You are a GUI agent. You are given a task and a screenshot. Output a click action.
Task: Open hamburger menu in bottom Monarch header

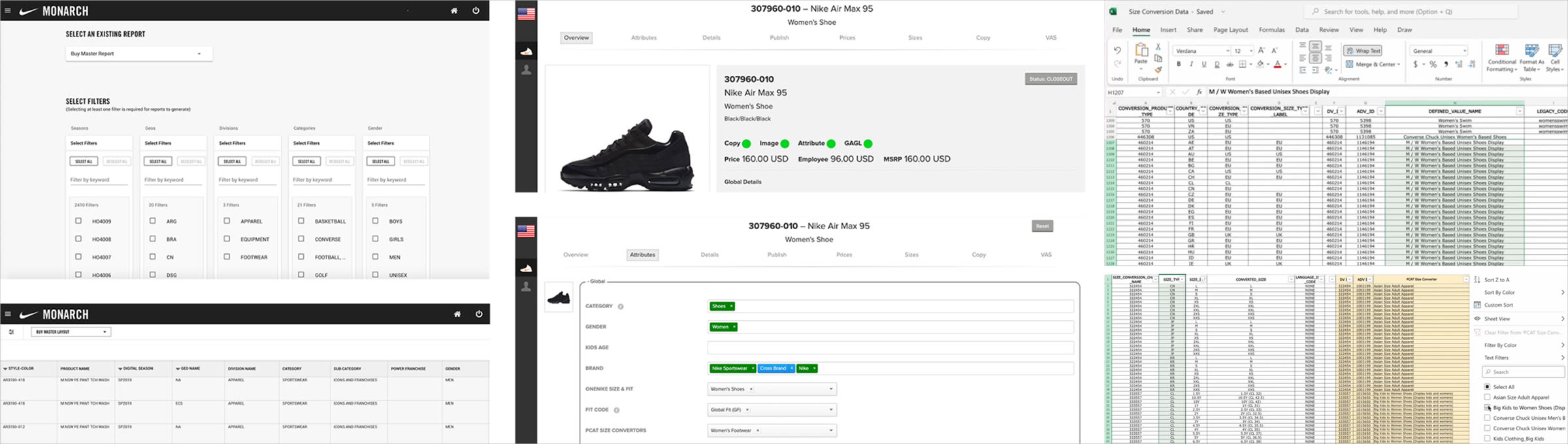point(8,315)
